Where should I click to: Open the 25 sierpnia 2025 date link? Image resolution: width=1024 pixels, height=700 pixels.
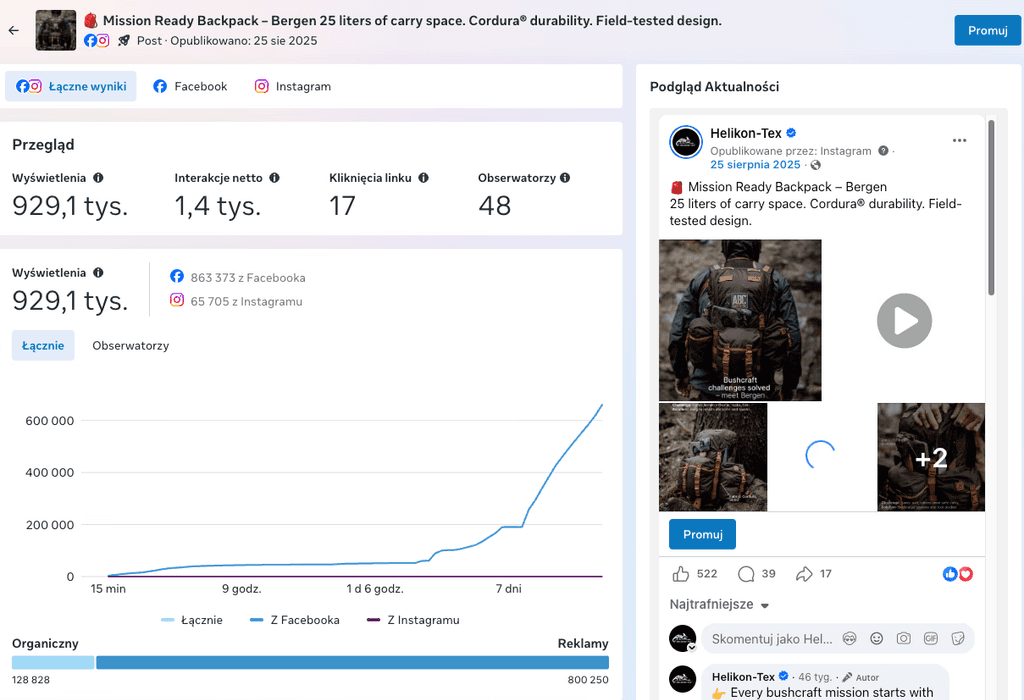click(755, 165)
